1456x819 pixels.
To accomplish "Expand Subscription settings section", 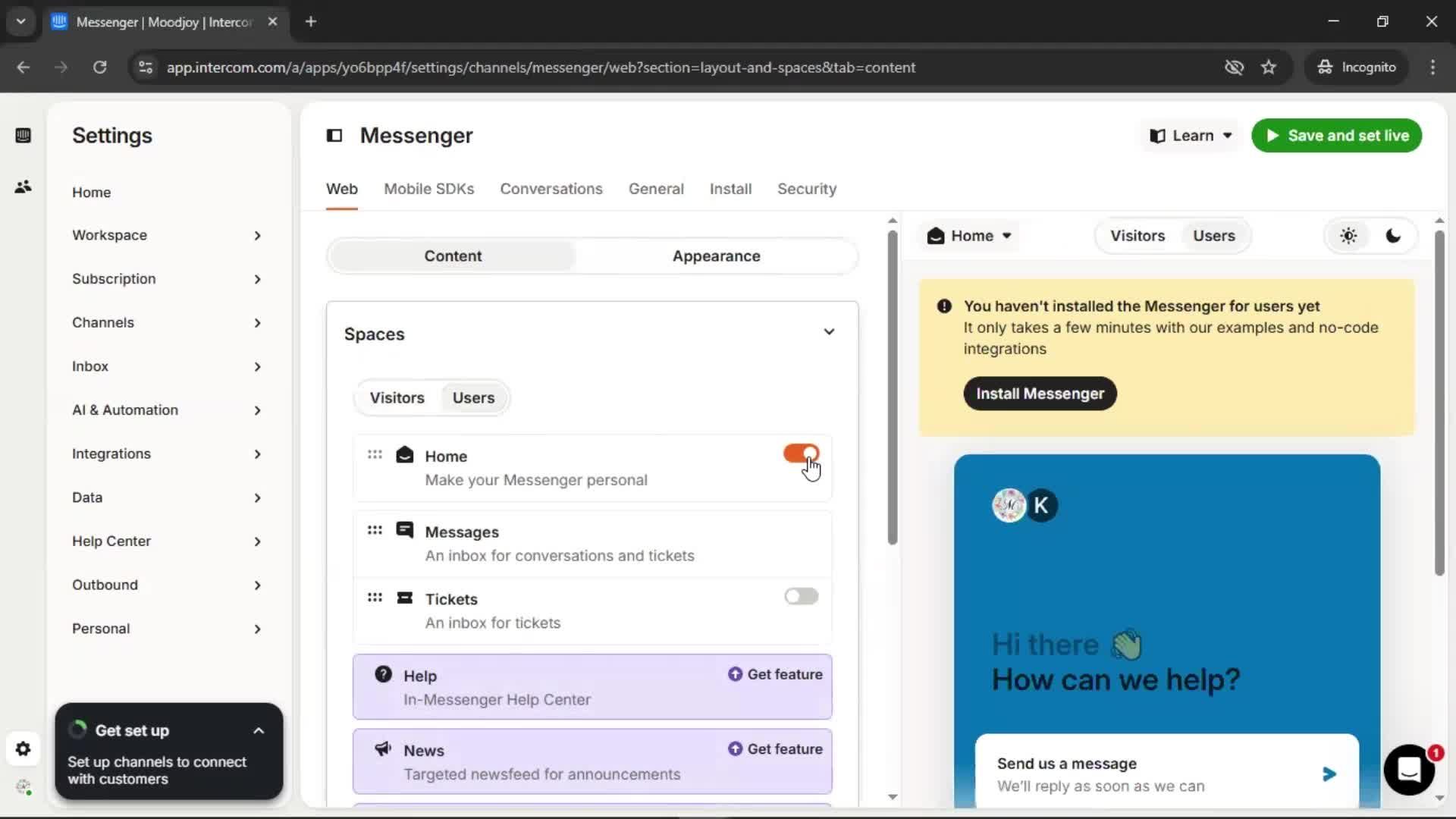I will [167, 279].
